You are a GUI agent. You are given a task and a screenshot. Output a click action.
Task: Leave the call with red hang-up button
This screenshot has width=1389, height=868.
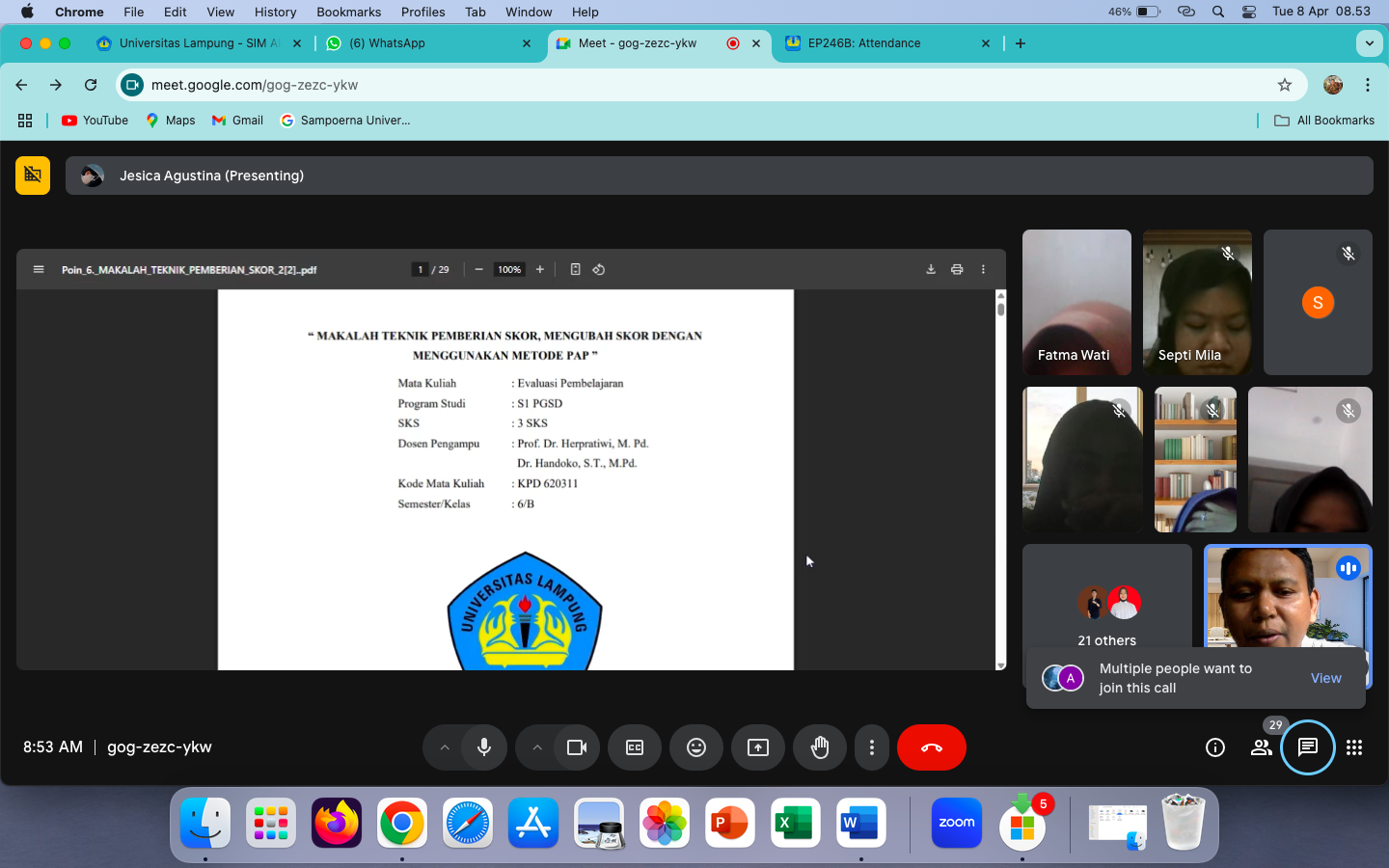click(932, 747)
